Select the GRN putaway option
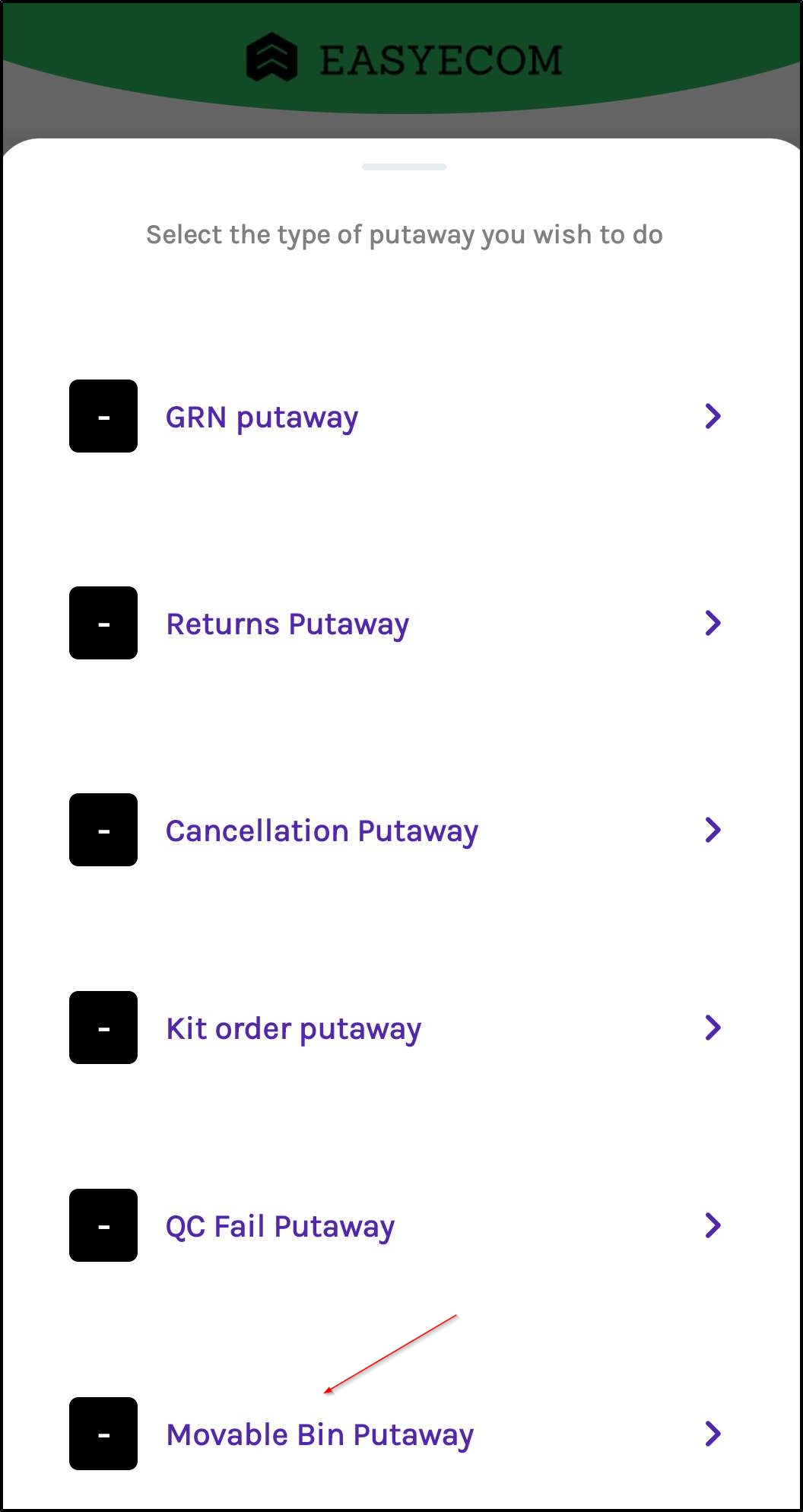This screenshot has width=803, height=1512. pyautogui.click(x=262, y=418)
